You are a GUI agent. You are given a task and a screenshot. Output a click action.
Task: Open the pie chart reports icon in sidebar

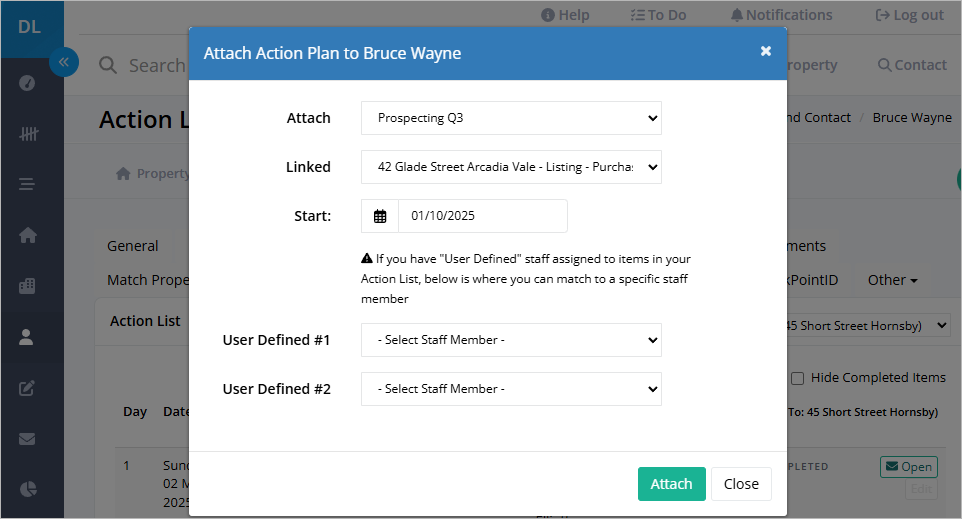pos(28,489)
